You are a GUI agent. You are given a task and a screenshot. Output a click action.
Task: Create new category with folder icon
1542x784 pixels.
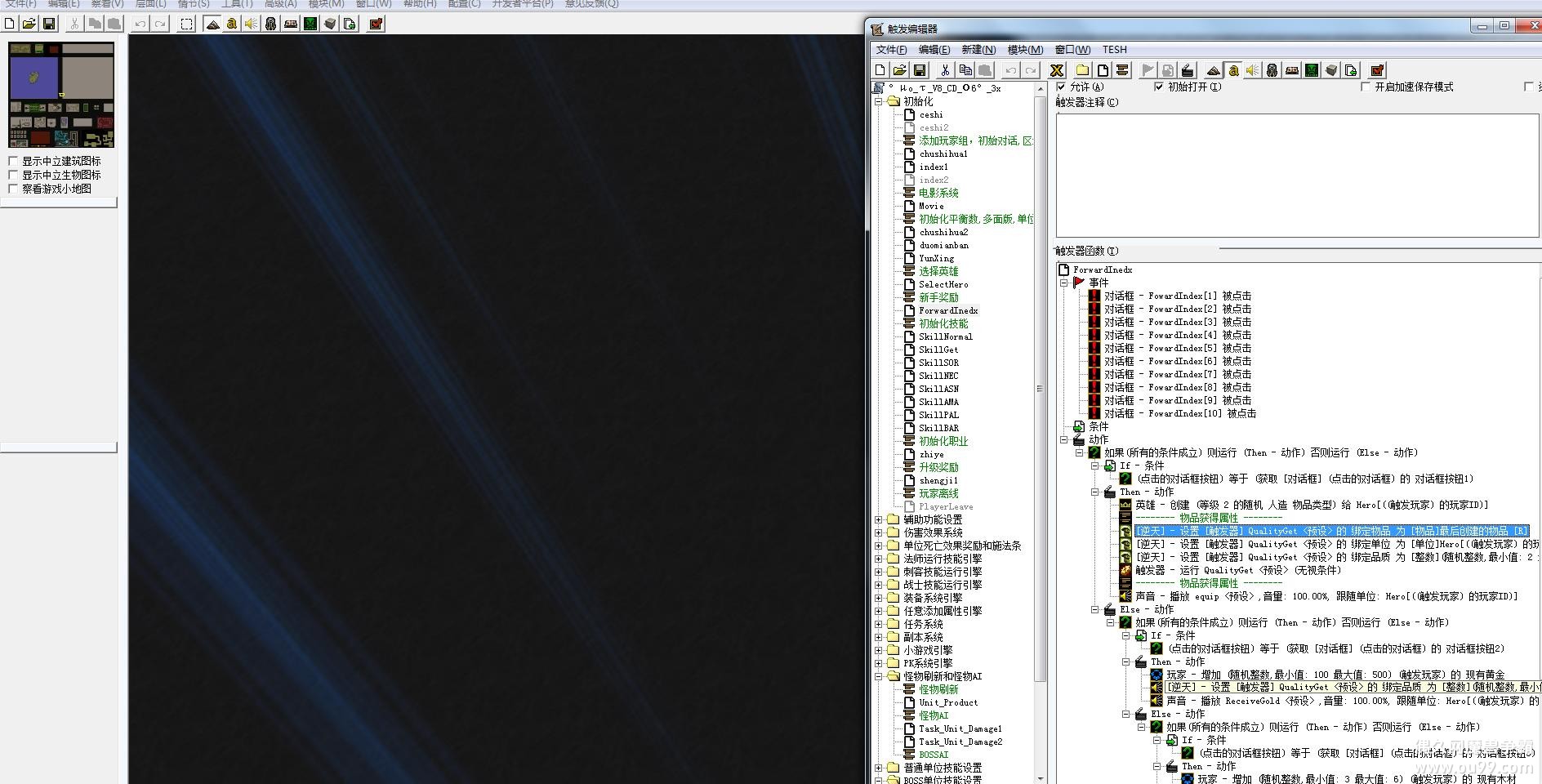click(x=1083, y=70)
